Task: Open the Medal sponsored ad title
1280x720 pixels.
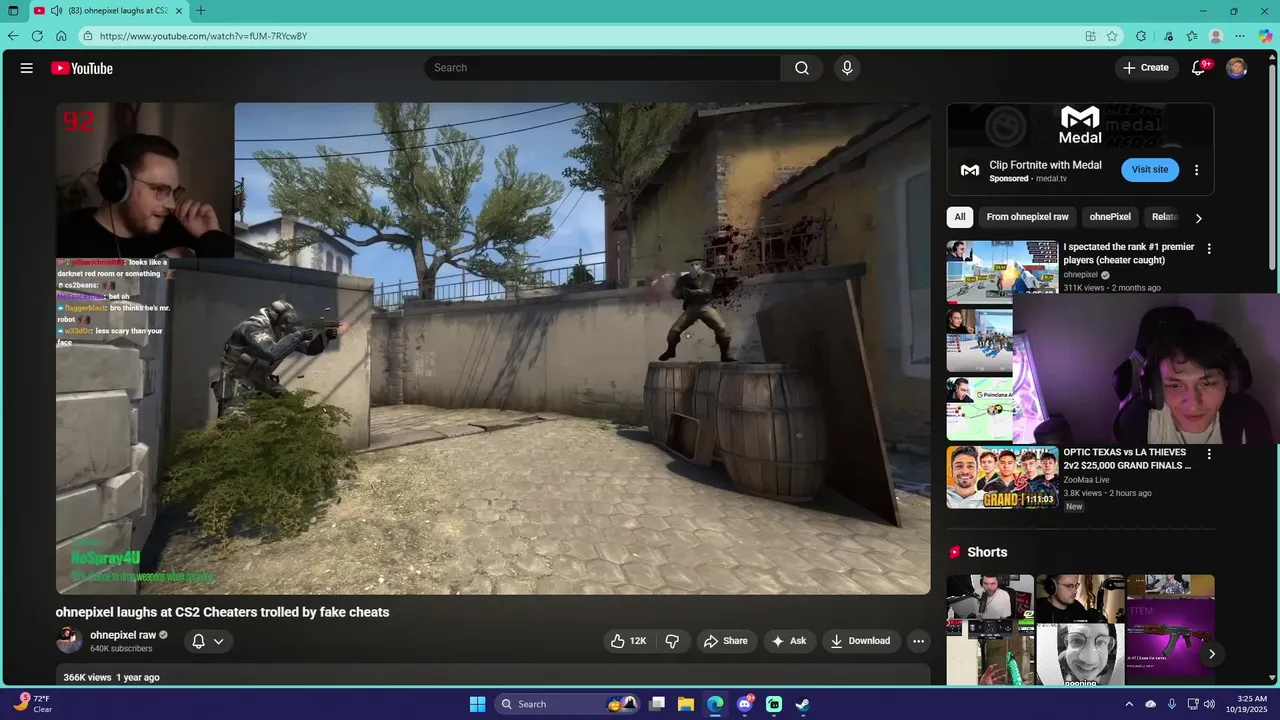Action: coord(1045,165)
